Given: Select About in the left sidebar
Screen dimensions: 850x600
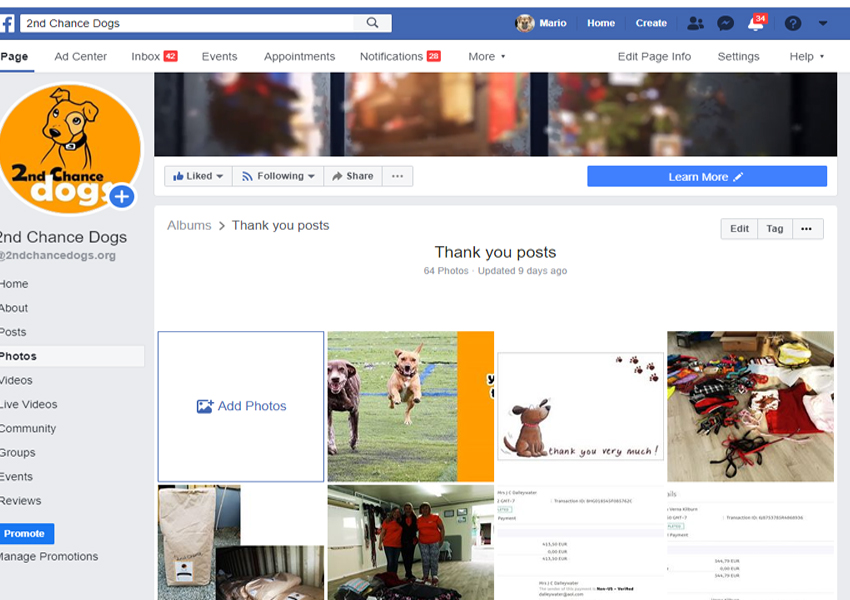Looking at the screenshot, I should 14,308.
